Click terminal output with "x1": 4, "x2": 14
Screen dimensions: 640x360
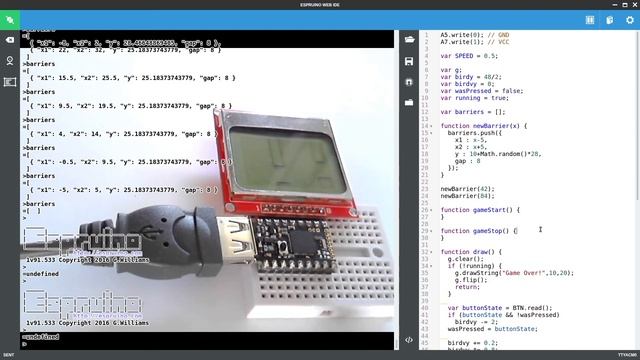coord(124,134)
